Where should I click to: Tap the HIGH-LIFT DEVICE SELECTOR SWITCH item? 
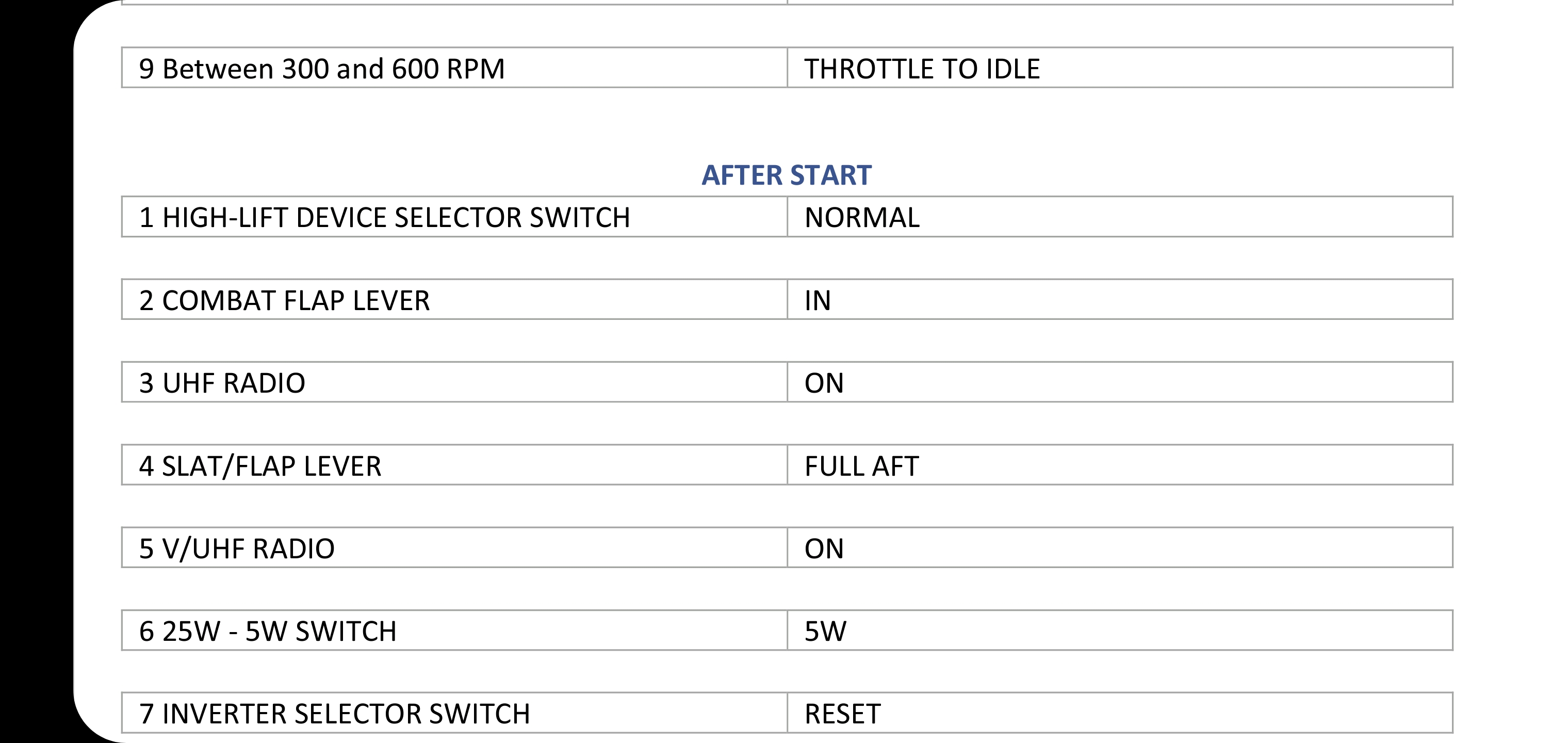pos(454,217)
